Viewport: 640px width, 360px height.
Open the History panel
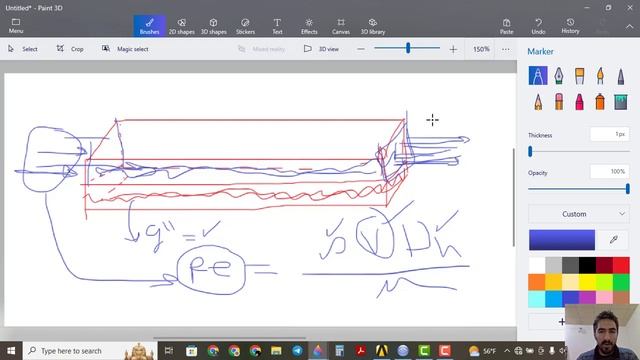(x=570, y=26)
